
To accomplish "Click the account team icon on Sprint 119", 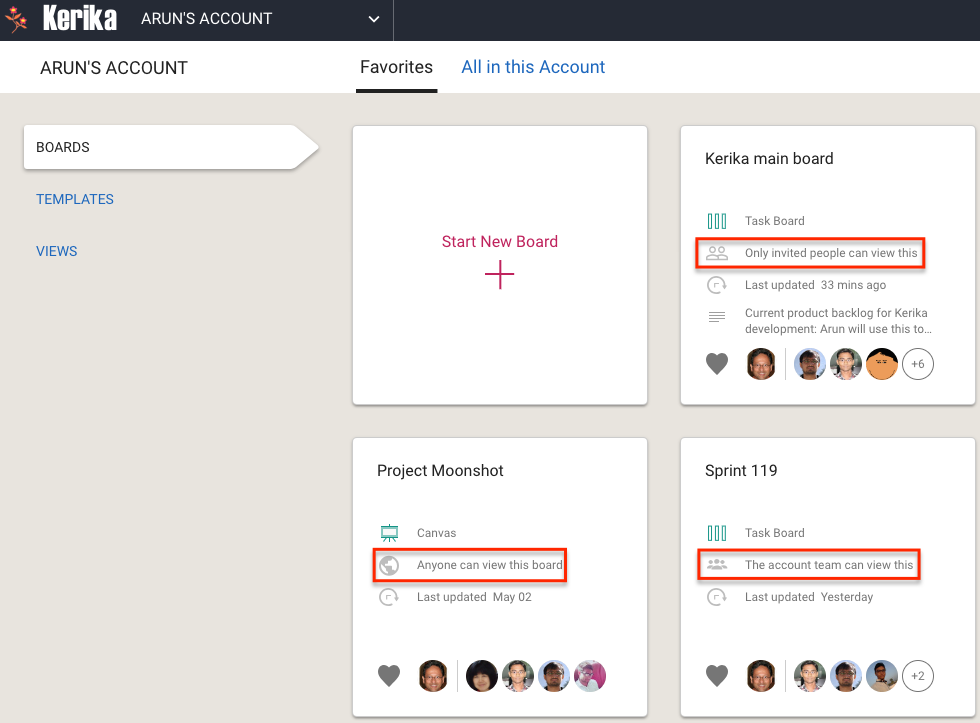I will click(717, 565).
